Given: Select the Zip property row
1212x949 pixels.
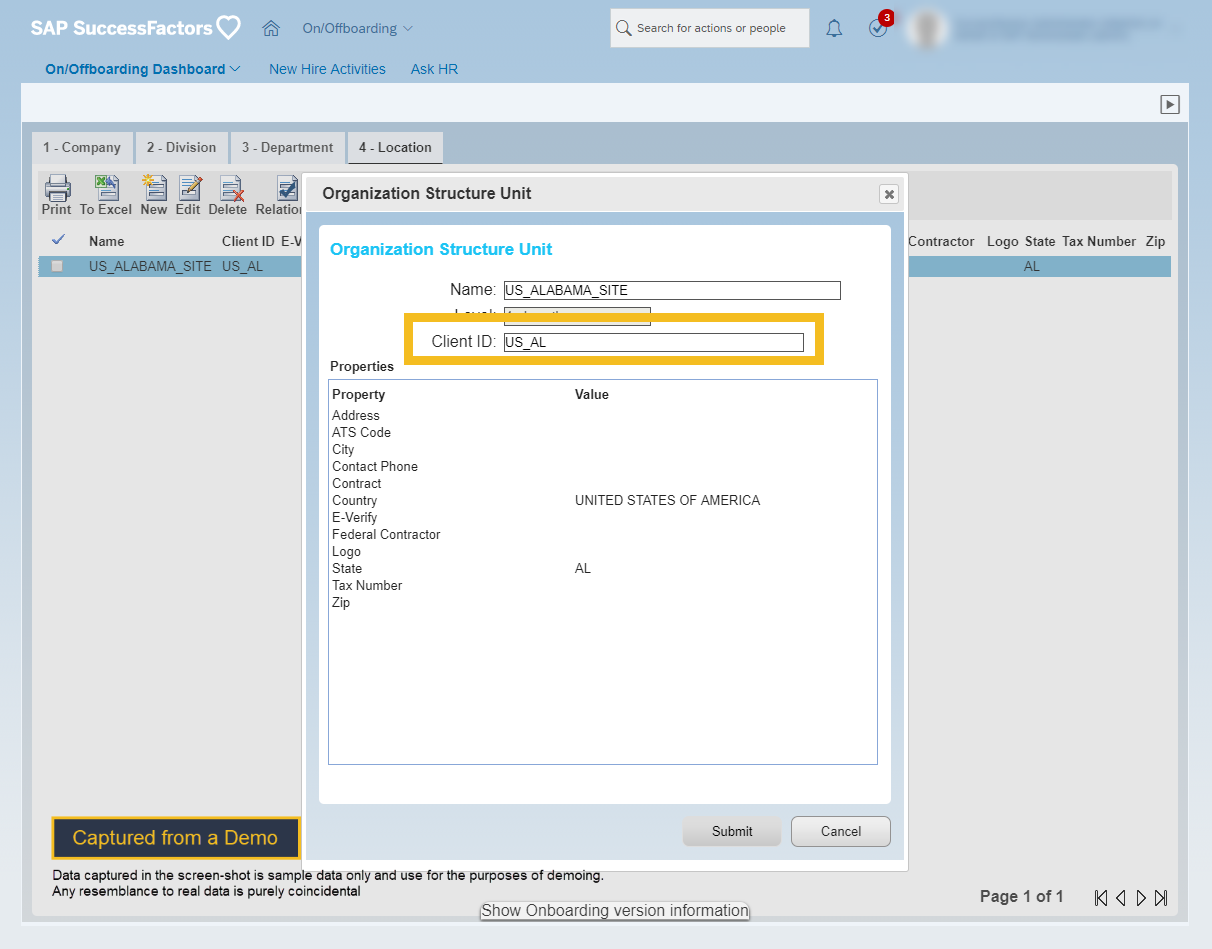Looking at the screenshot, I should (x=341, y=602).
